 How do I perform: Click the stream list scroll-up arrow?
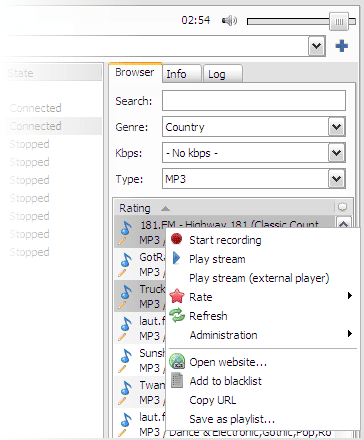[x=343, y=222]
